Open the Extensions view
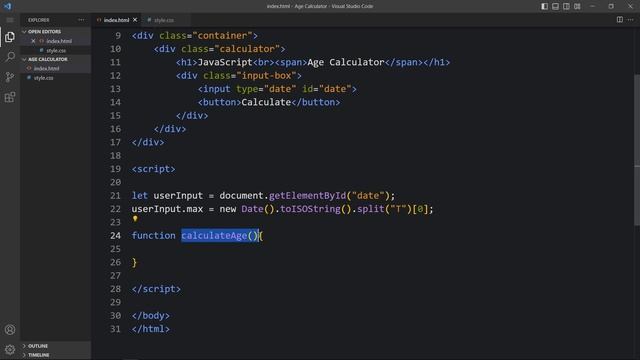Viewport: 640px width, 360px height. pyautogui.click(x=10, y=97)
